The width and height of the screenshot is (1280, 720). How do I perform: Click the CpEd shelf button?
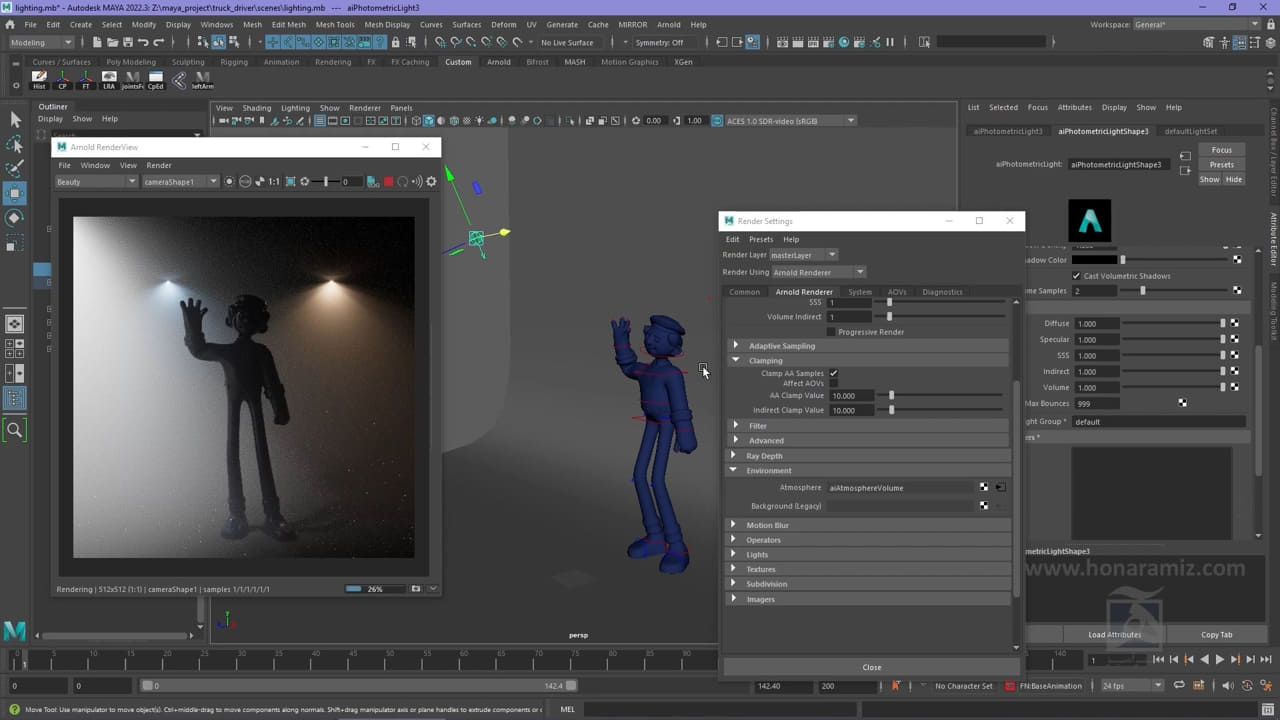coord(155,80)
